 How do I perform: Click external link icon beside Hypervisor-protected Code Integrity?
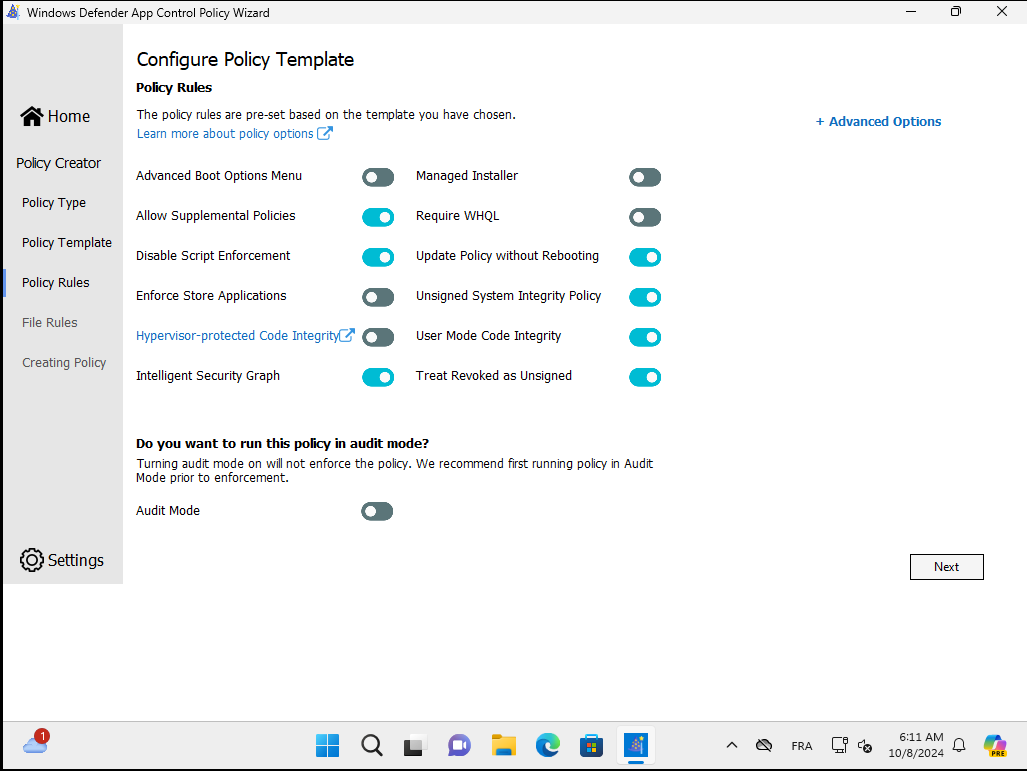coord(347,336)
